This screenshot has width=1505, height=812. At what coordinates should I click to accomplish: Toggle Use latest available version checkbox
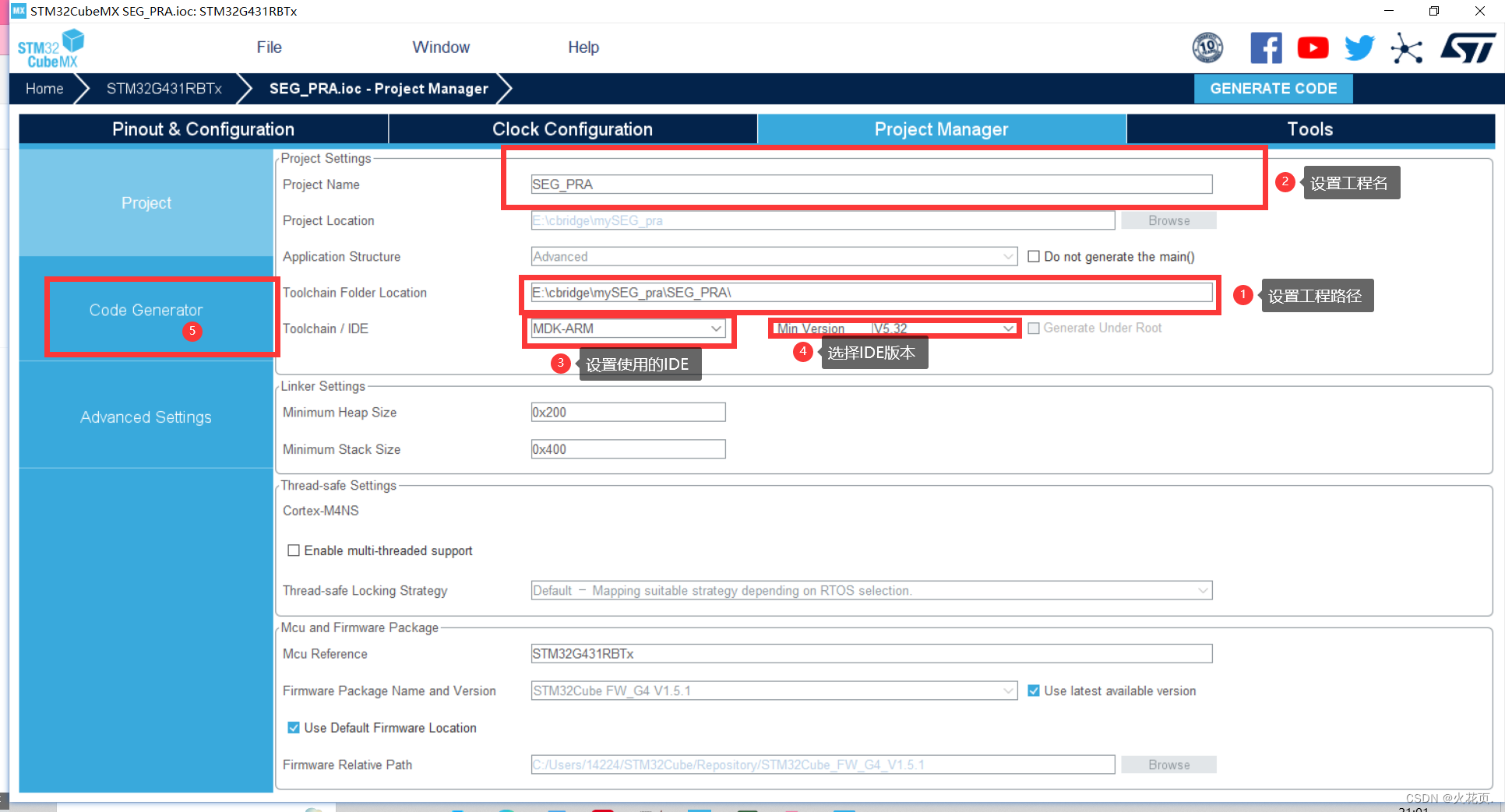click(x=1034, y=691)
